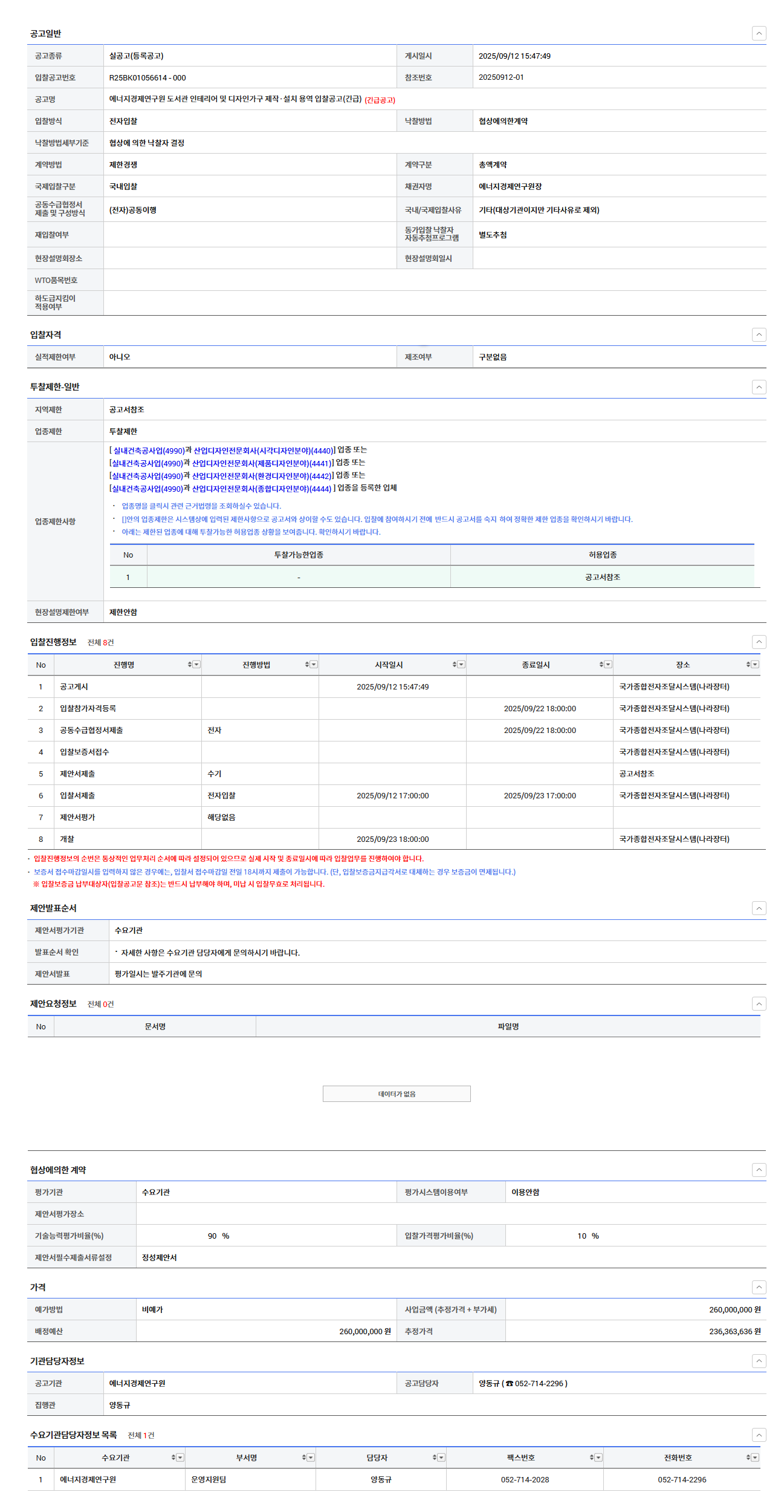The image size is (784, 1512).
Task: Click the sort arrows on 진행명 column
Action: (x=190, y=665)
